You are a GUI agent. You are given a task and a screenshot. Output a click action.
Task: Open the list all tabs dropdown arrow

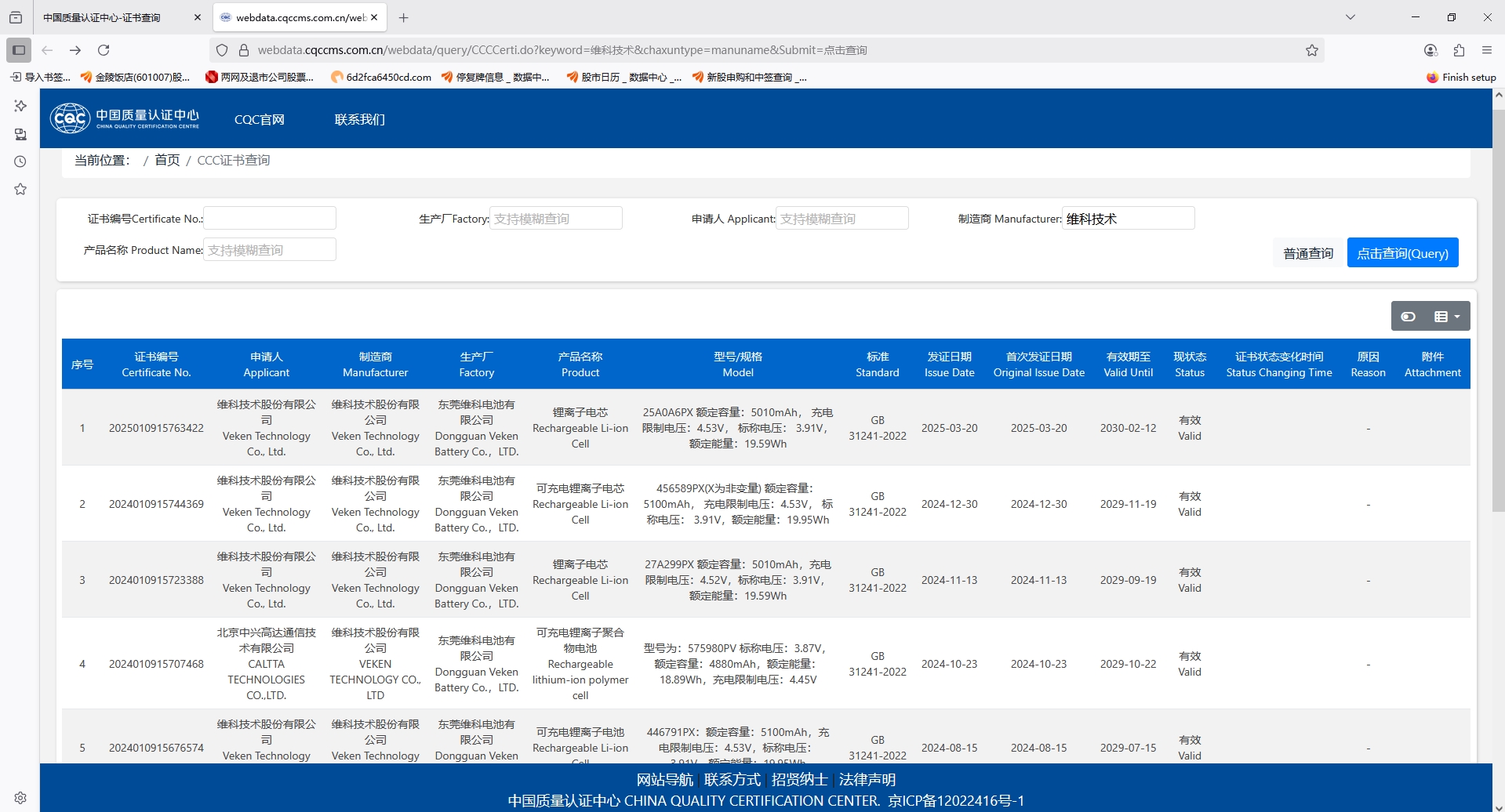click(1351, 17)
